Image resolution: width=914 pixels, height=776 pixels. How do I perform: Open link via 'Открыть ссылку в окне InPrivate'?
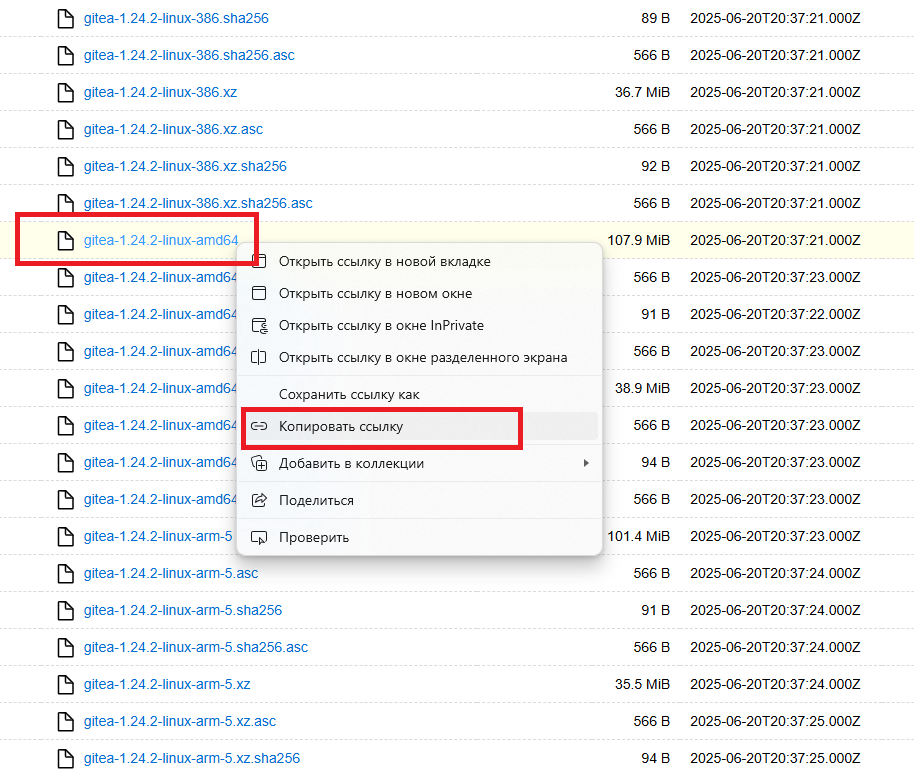coord(419,325)
